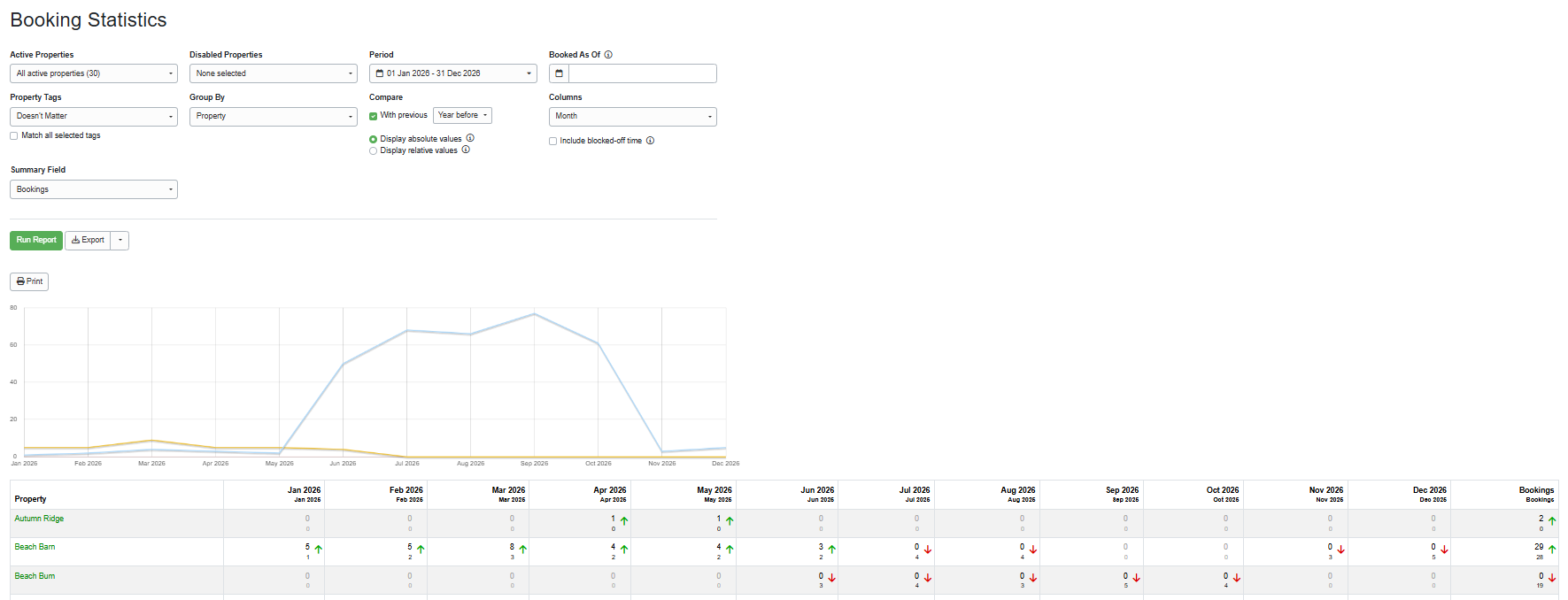This screenshot has height=600, width=1568.
Task: Toggle Match all selected tags checkbox
Action: coord(14,136)
